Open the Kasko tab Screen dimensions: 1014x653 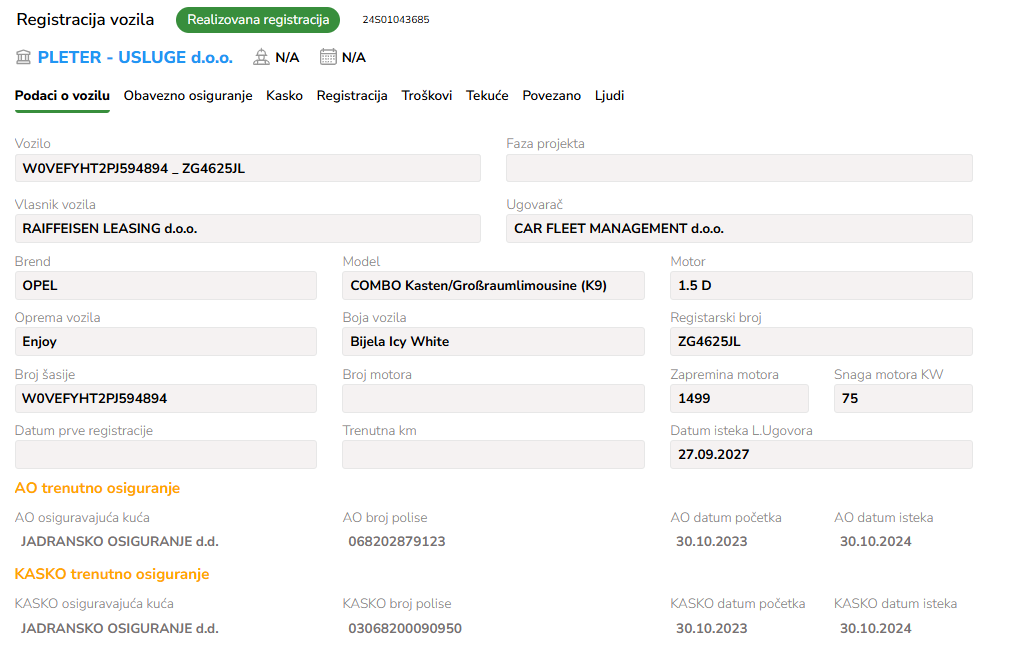pyautogui.click(x=285, y=96)
